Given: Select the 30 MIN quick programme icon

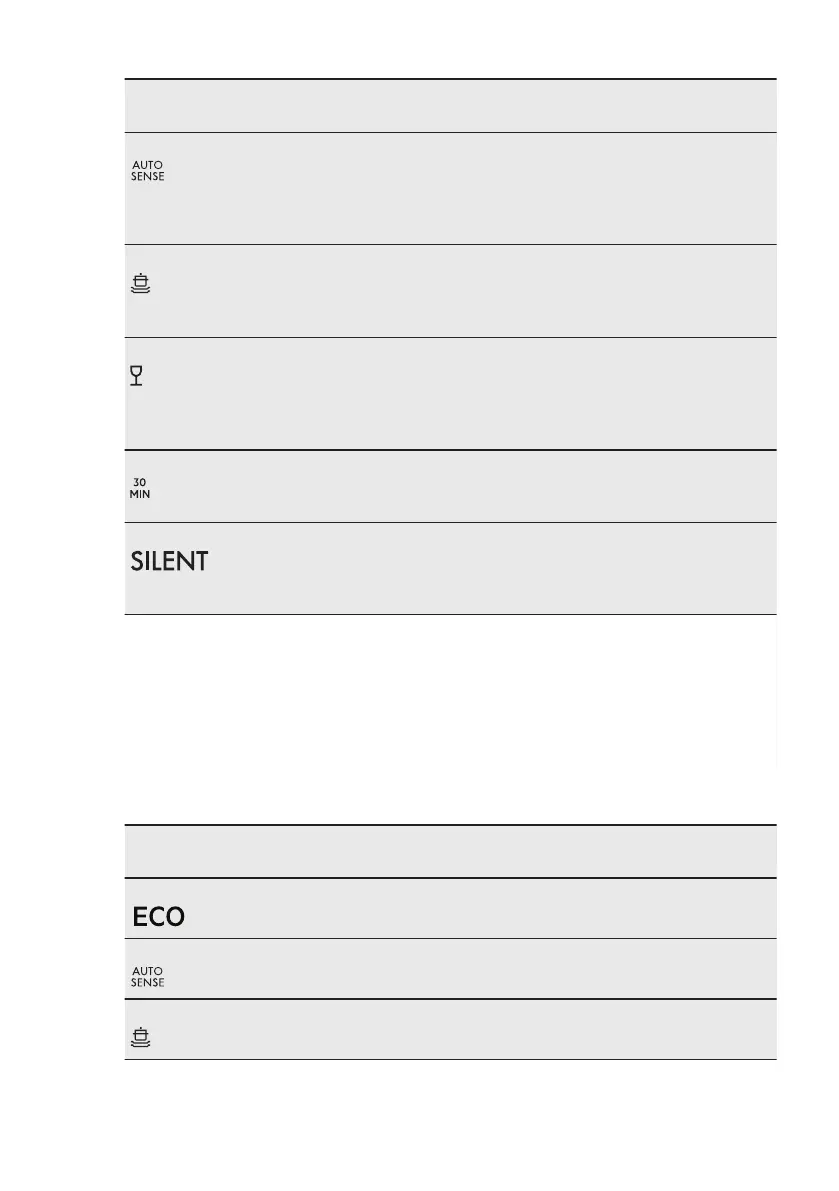Looking at the screenshot, I should (x=140, y=488).
